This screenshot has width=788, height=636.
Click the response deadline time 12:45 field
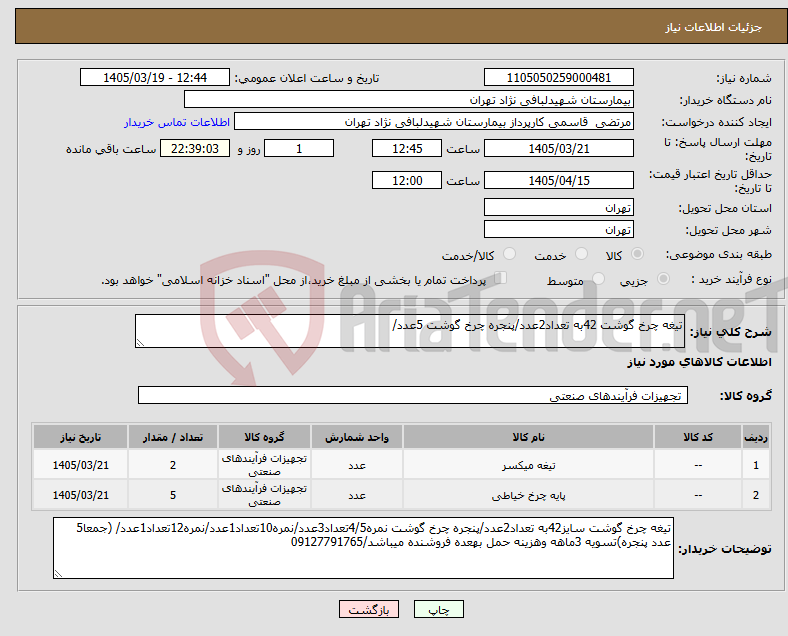[407, 148]
